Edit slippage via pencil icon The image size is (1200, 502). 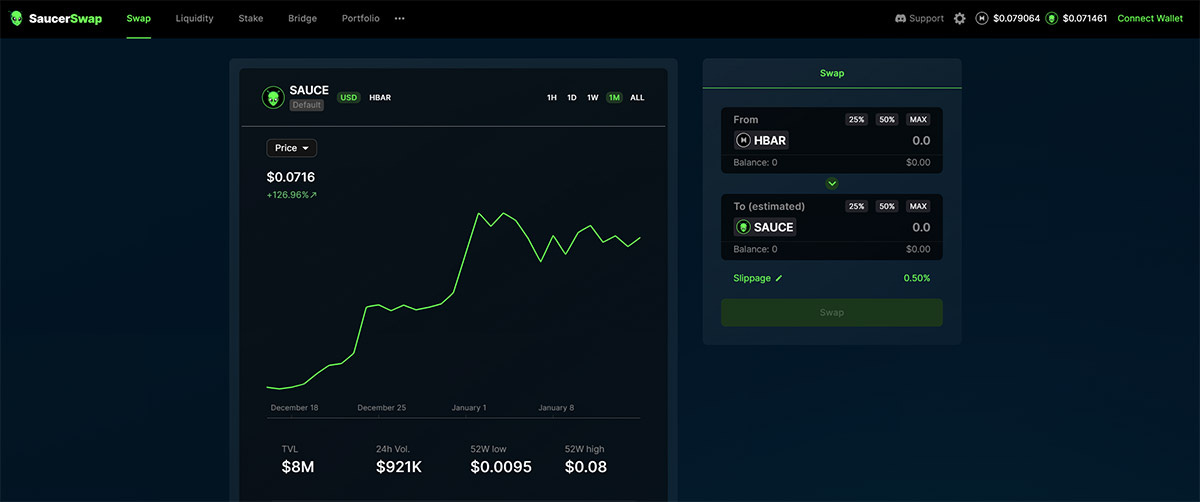(779, 278)
